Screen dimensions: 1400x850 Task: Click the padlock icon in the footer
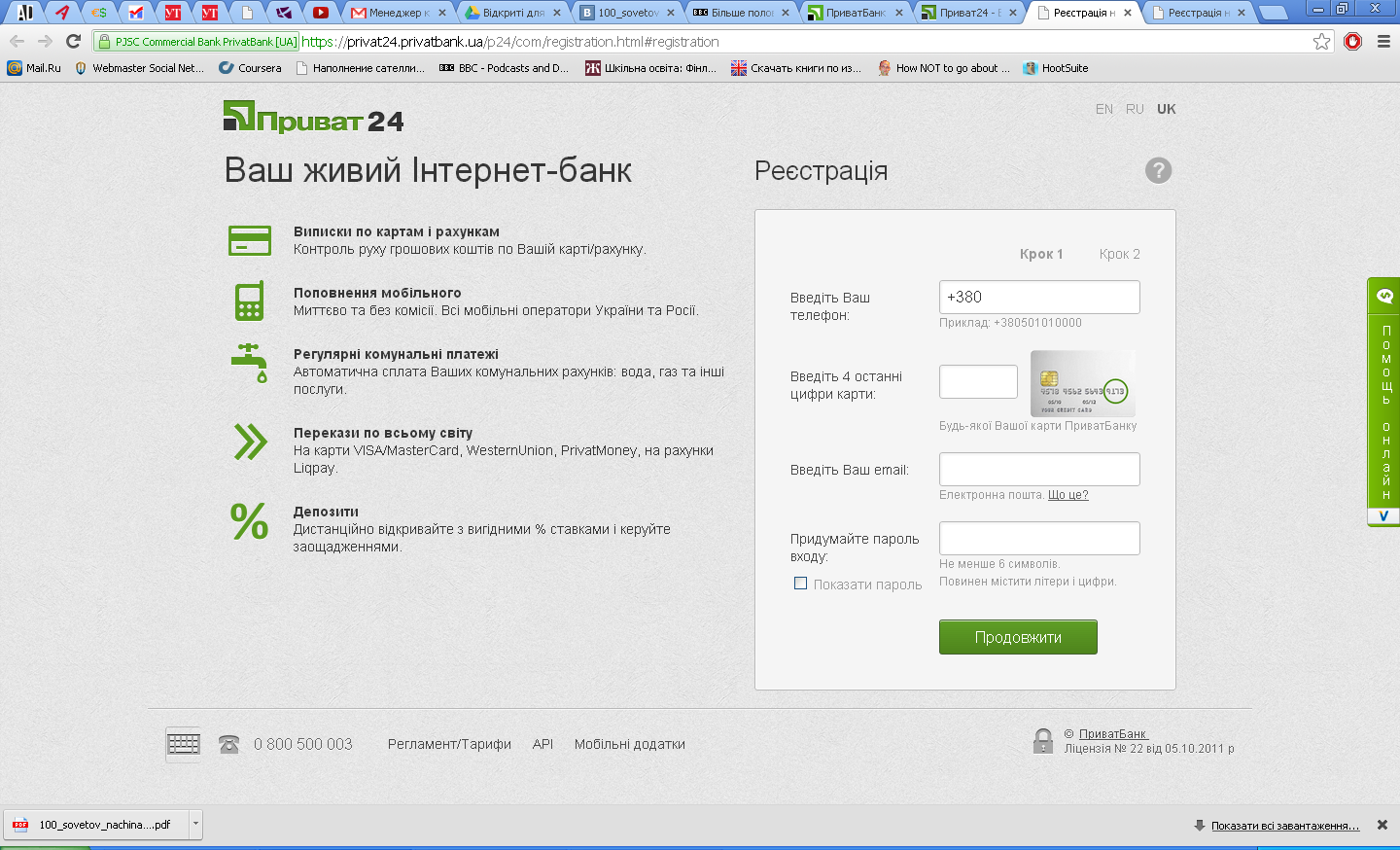[x=1043, y=741]
